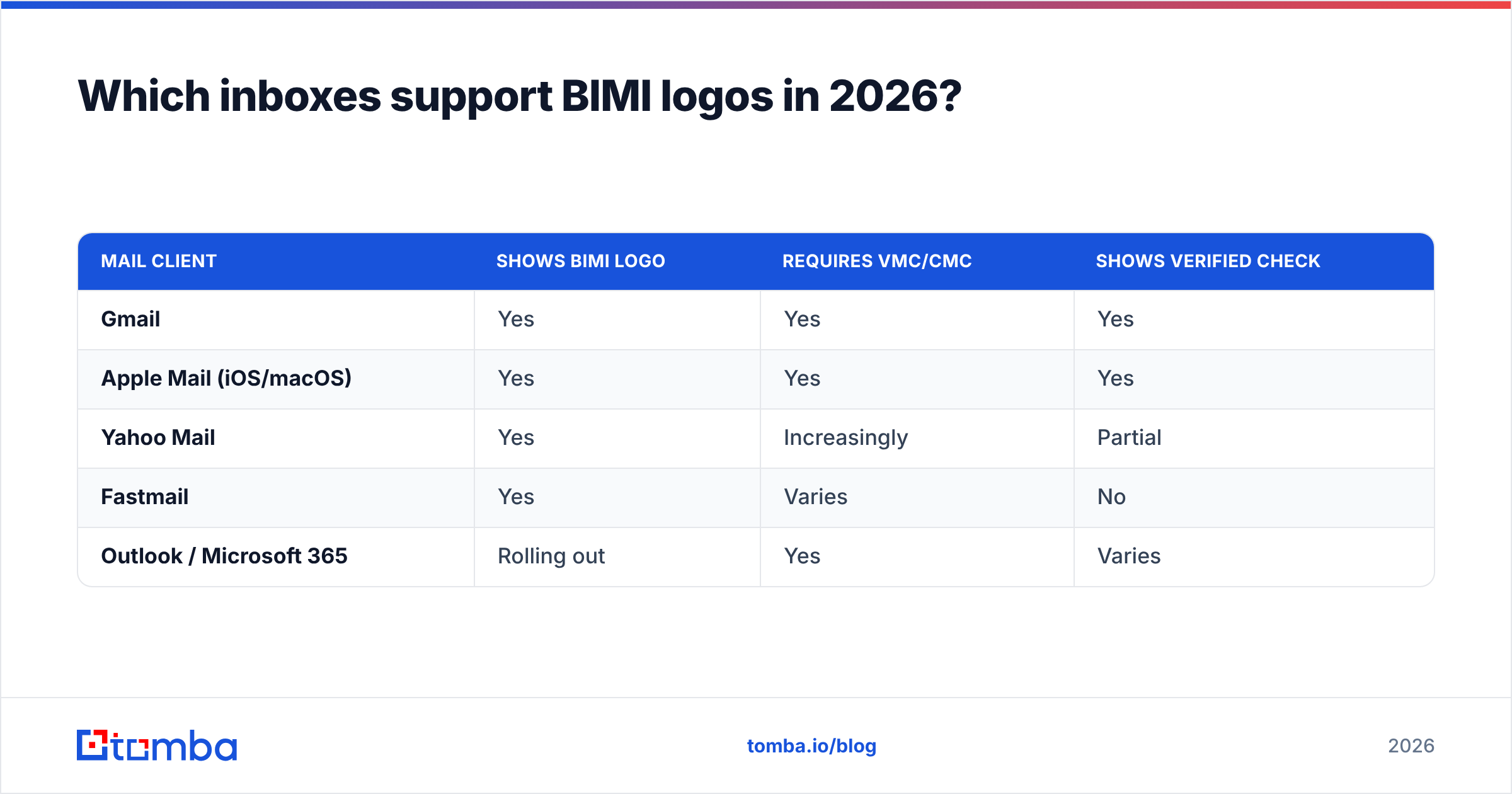The width and height of the screenshot is (1512, 794).
Task: Select the "Apple Mail (iOS/macOS)" row label
Action: tap(226, 379)
